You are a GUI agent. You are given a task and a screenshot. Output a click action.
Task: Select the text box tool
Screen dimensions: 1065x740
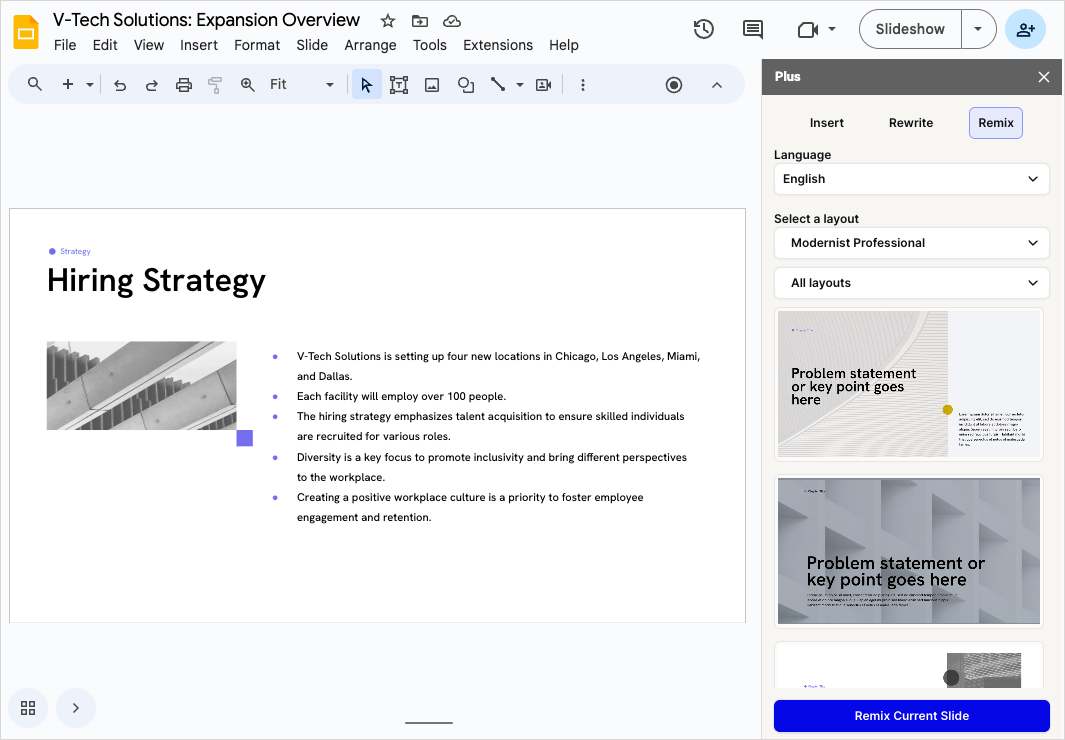tap(399, 85)
